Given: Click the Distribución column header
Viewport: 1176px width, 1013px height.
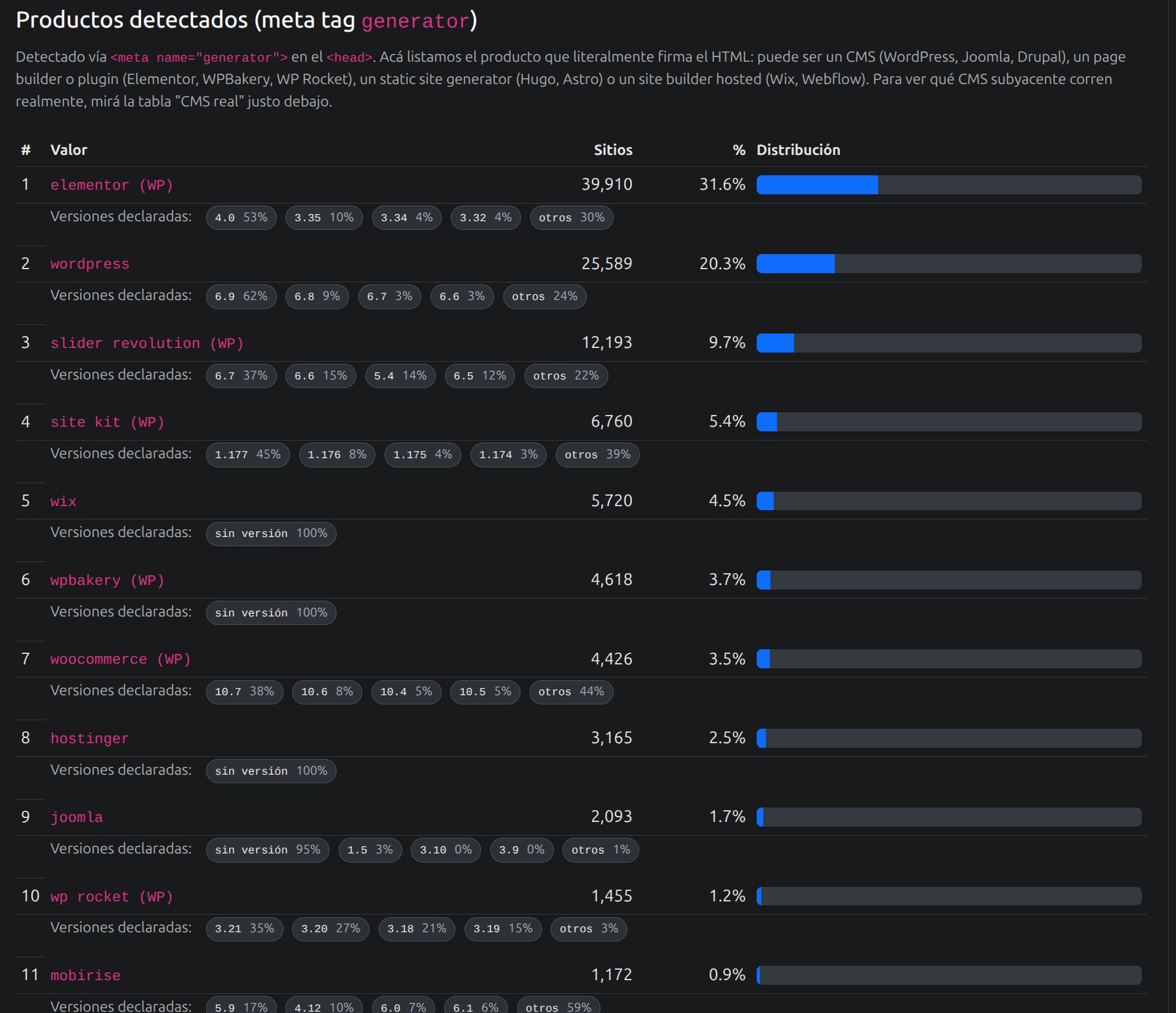Looking at the screenshot, I should (798, 150).
